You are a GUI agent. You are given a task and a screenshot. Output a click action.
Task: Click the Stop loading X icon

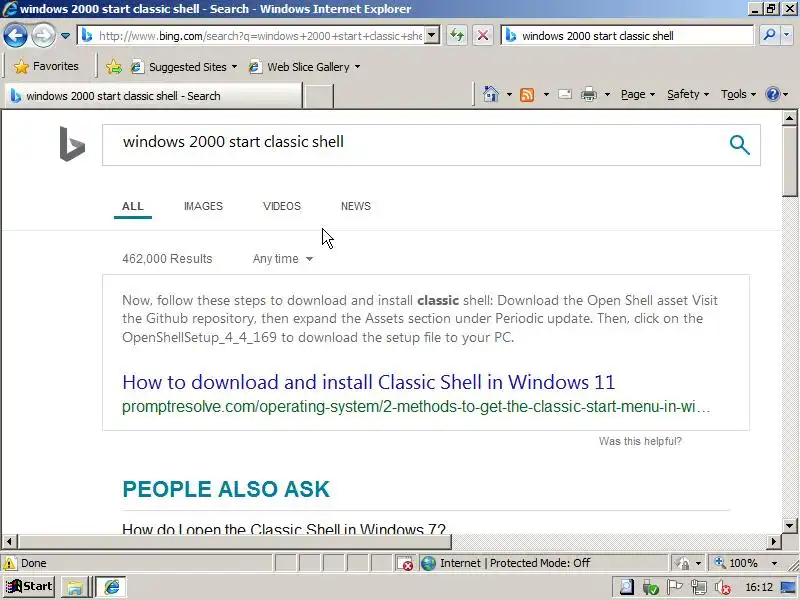click(483, 36)
